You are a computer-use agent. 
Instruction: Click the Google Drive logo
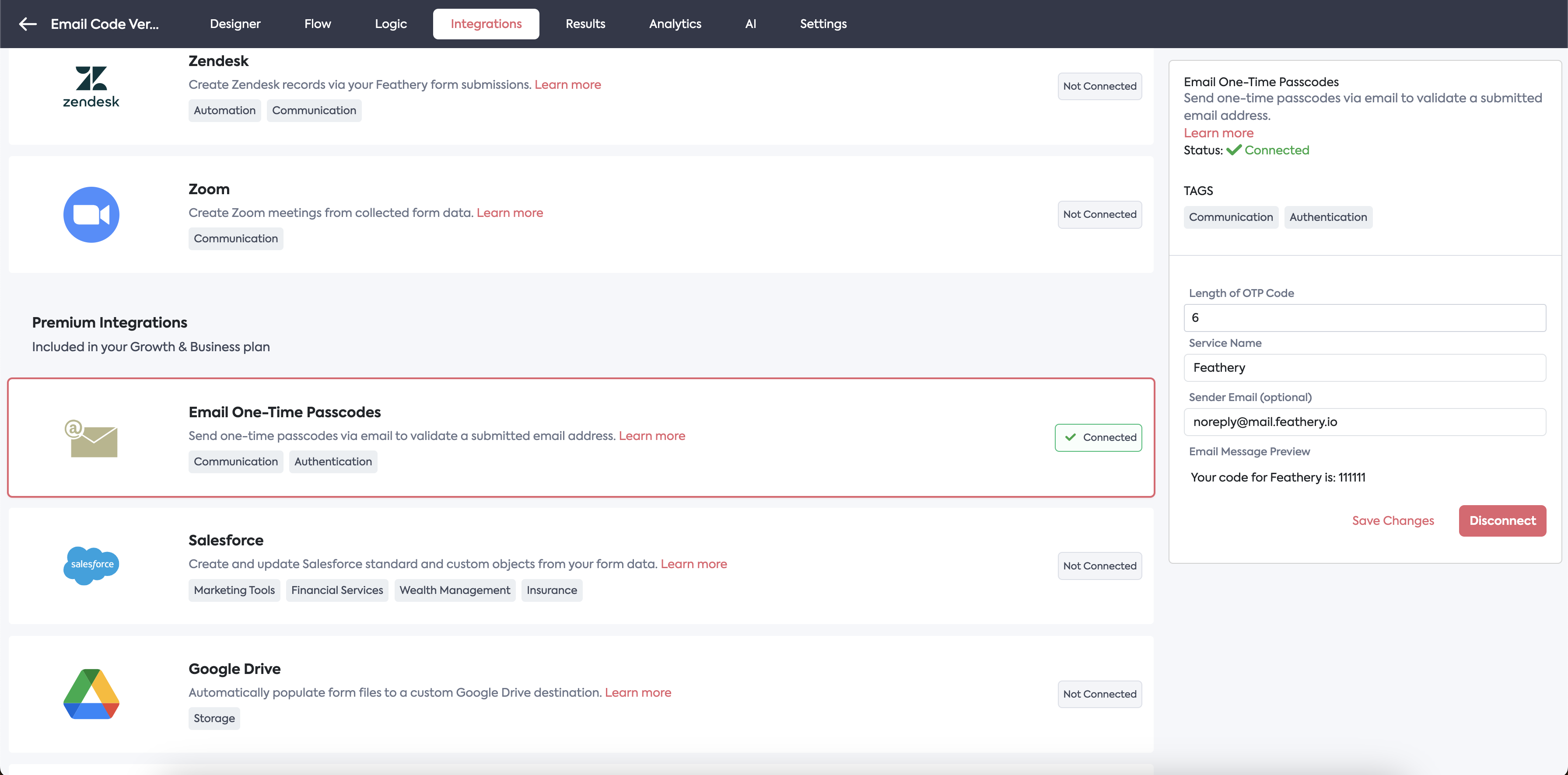91,694
